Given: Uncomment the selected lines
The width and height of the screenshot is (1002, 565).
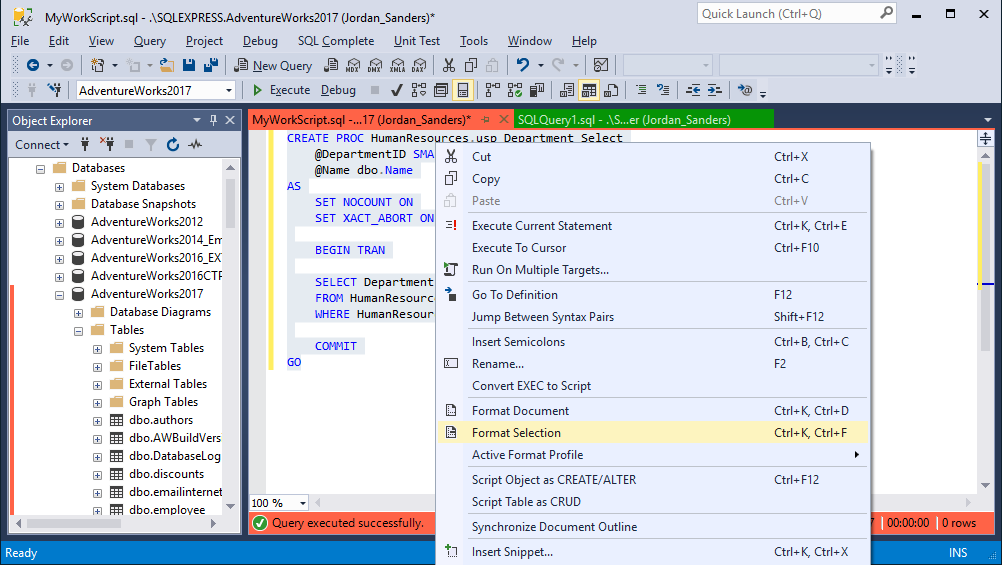Looking at the screenshot, I should click(663, 90).
